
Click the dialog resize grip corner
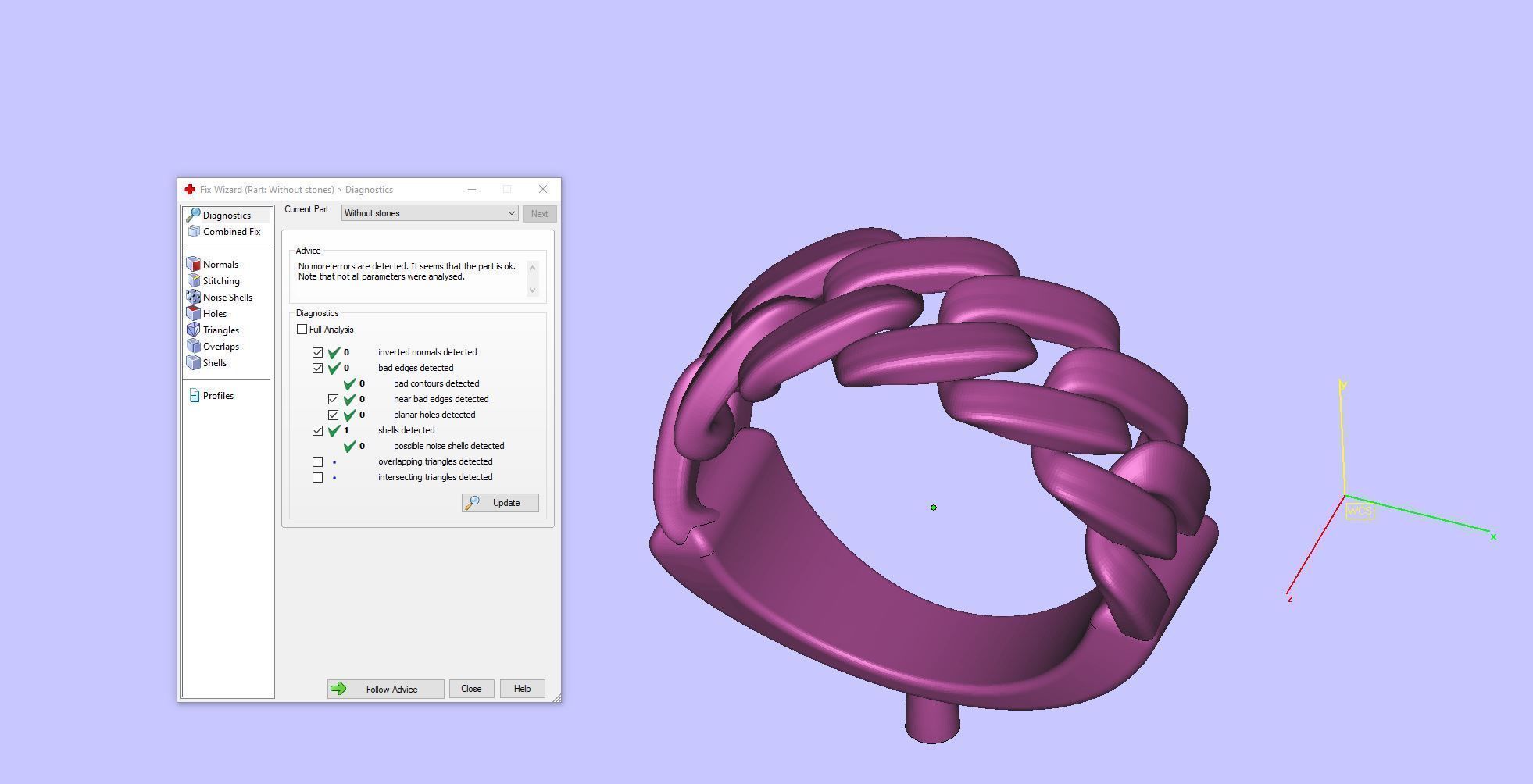pos(556,697)
